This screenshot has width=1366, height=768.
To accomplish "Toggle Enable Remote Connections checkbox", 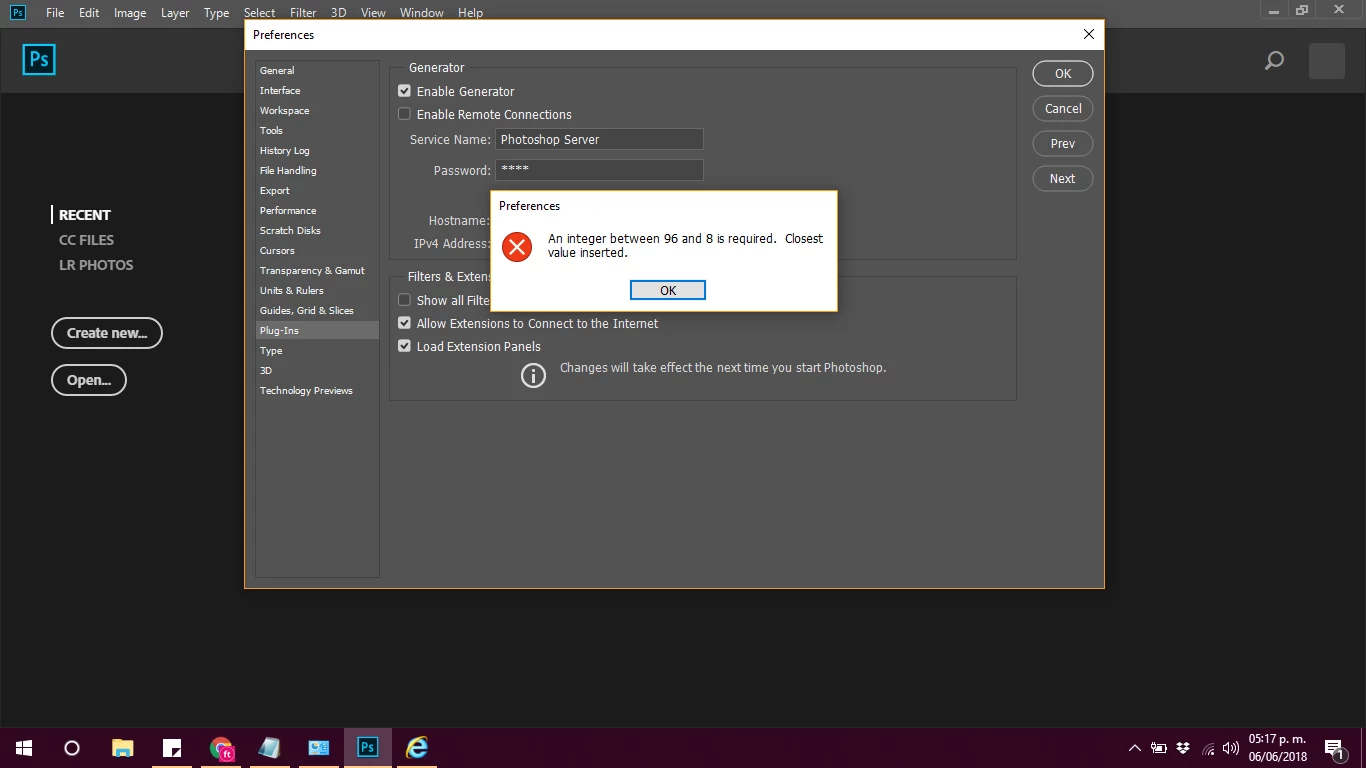I will click(x=405, y=114).
